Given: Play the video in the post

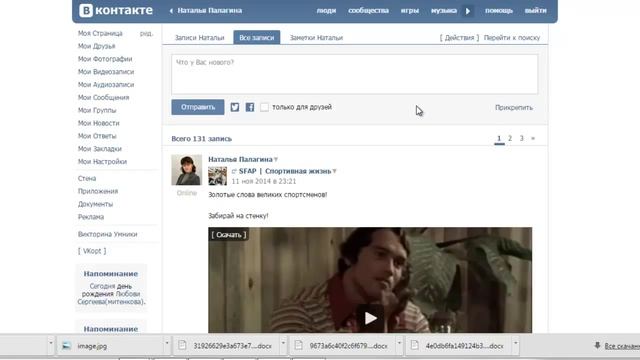Looking at the screenshot, I should tap(370, 318).
